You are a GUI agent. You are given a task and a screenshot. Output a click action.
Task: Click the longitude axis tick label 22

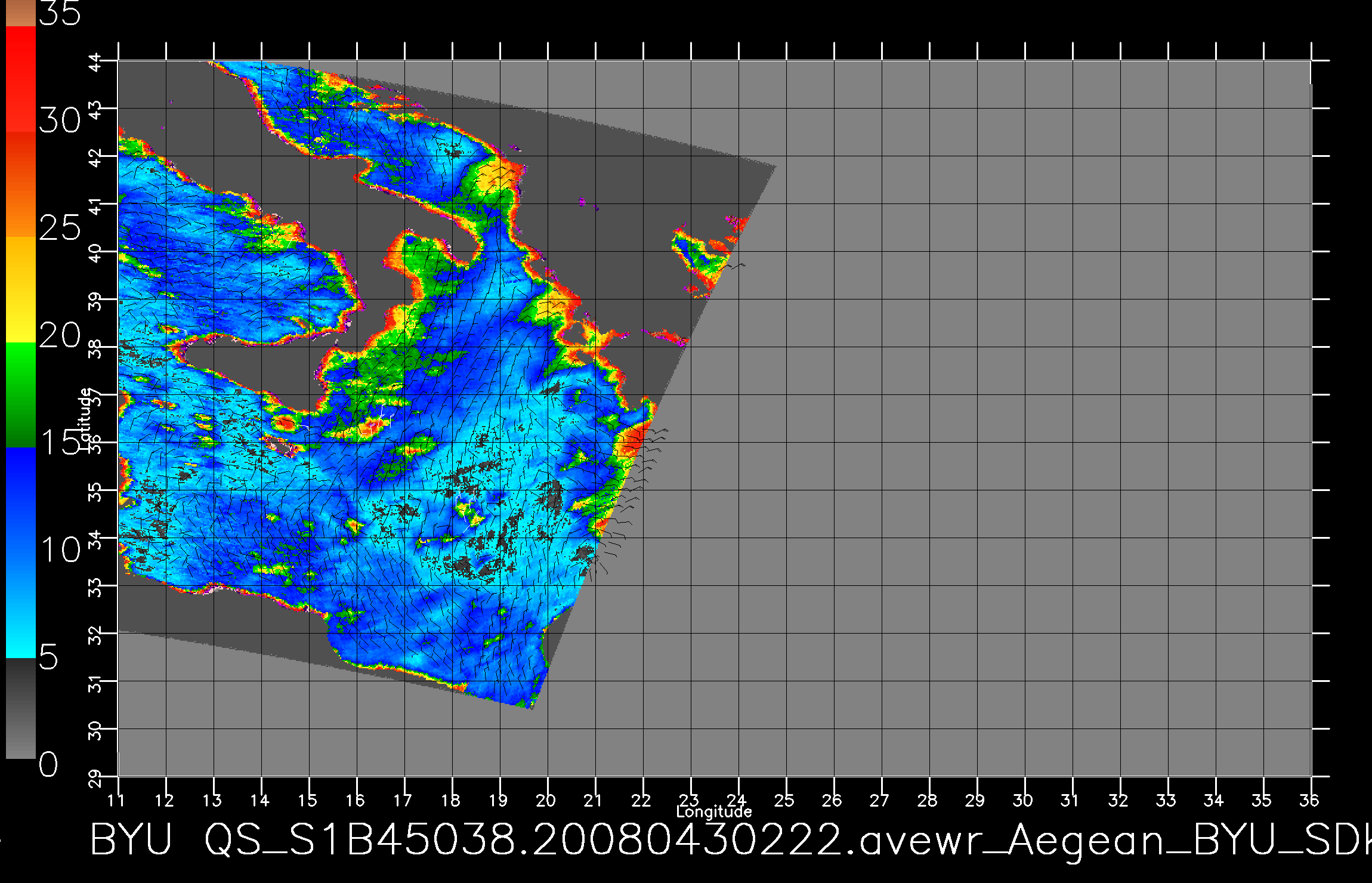pyautogui.click(x=641, y=800)
